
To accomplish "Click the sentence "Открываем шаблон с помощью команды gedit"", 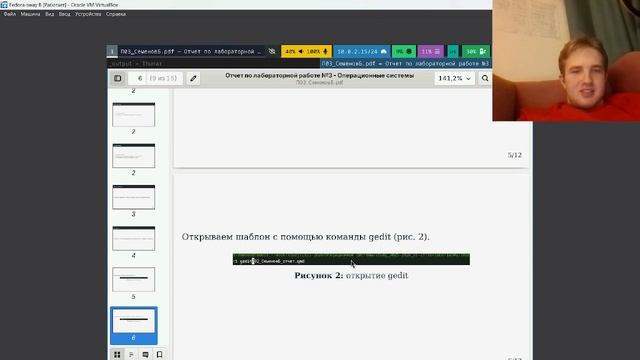I will point(286,237).
